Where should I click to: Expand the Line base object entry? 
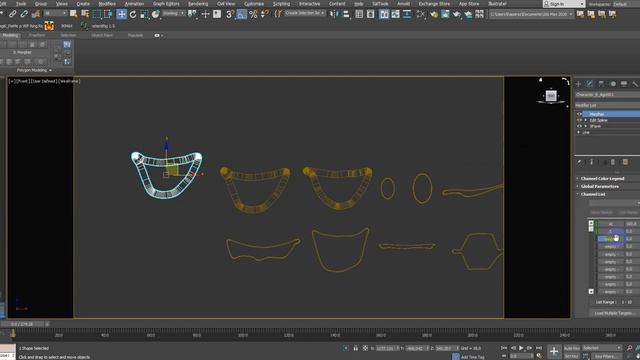point(578,132)
